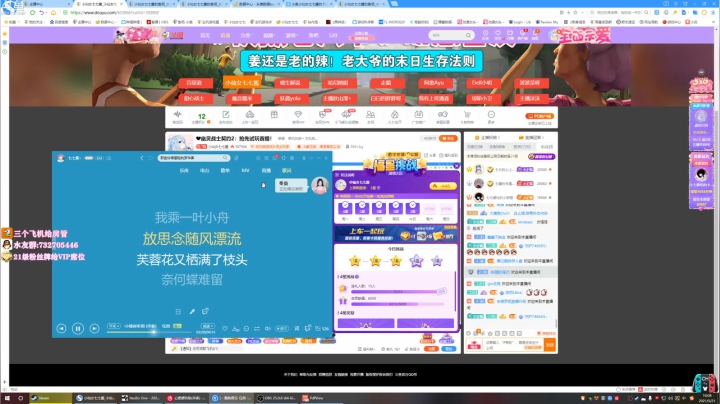Click the 百里游 banner tag
720x404 pixels.
pos(194,83)
